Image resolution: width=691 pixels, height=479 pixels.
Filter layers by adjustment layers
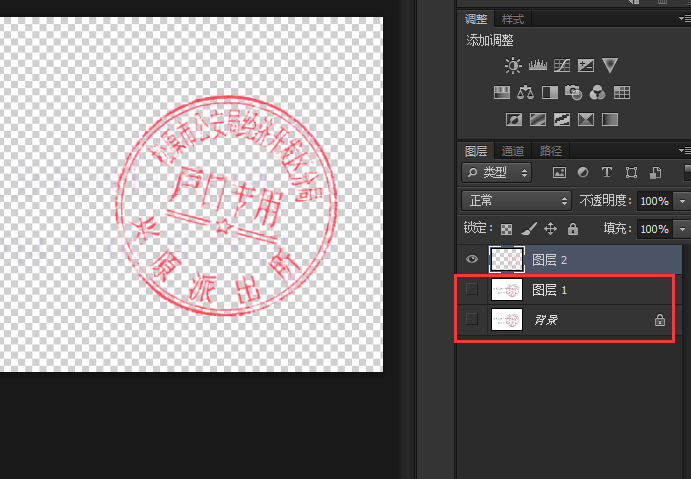[583, 172]
